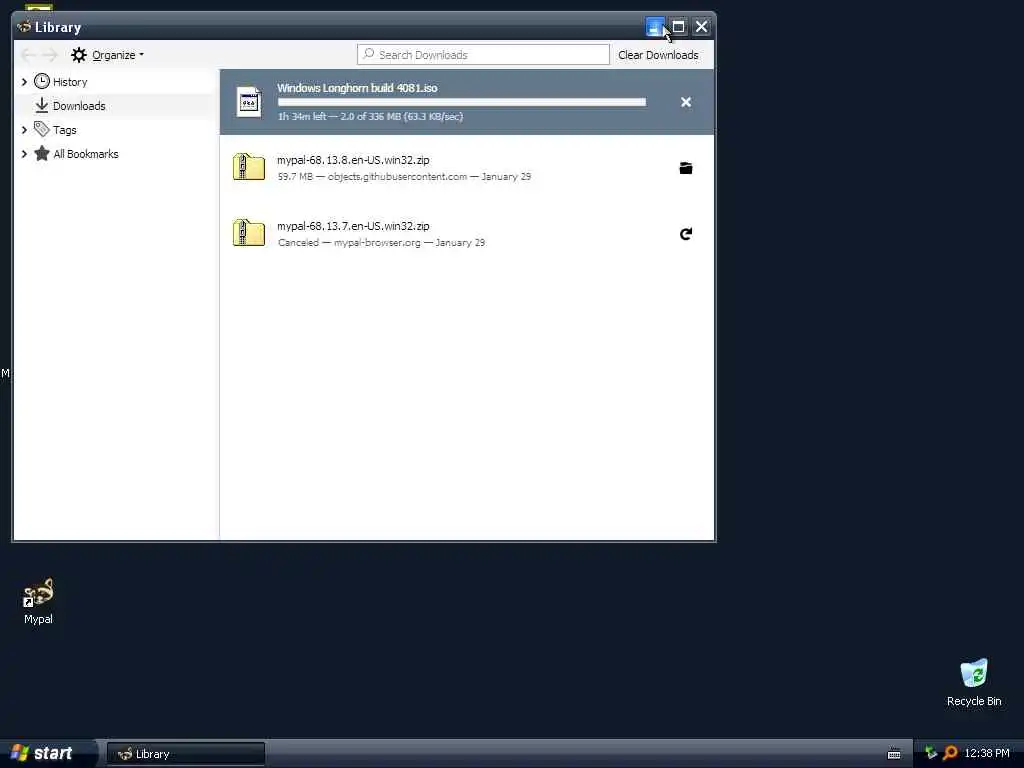
Task: Retry the canceled mypal-68.13.7 download
Action: click(686, 234)
